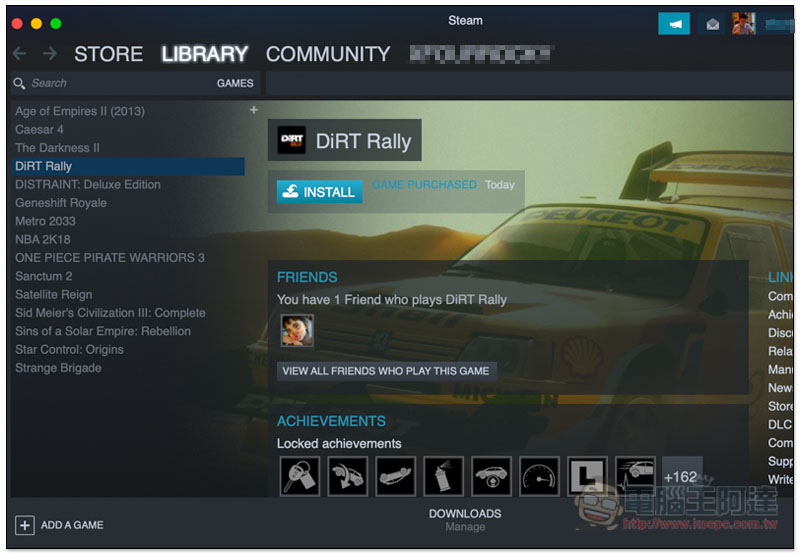Open the GAMES filter dropdown
Image resolution: width=800 pixels, height=555 pixels.
(x=235, y=83)
